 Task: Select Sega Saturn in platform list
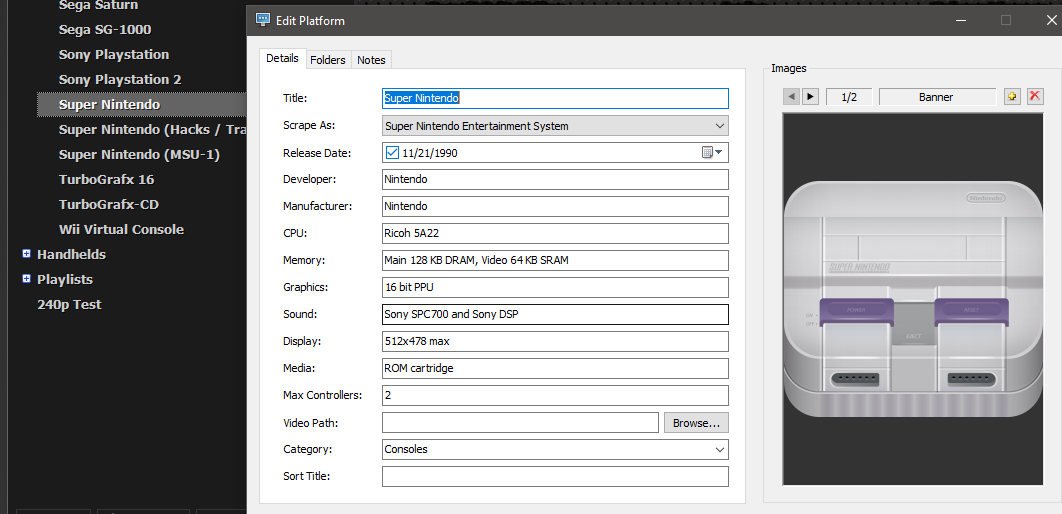point(98,5)
